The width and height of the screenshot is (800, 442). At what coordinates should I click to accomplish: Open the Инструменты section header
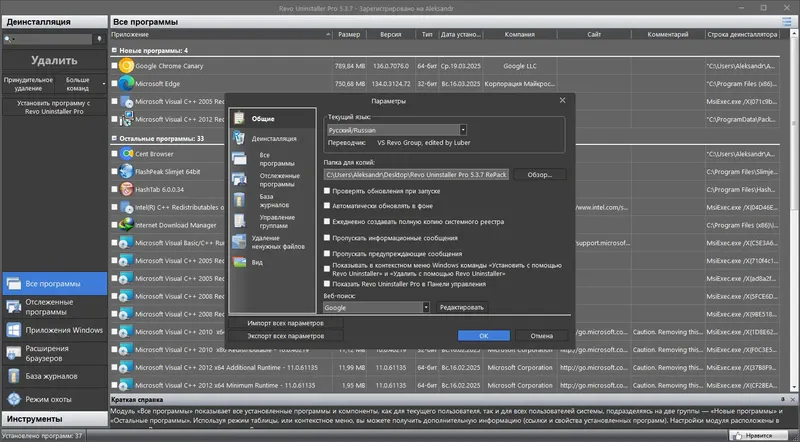tap(55, 419)
